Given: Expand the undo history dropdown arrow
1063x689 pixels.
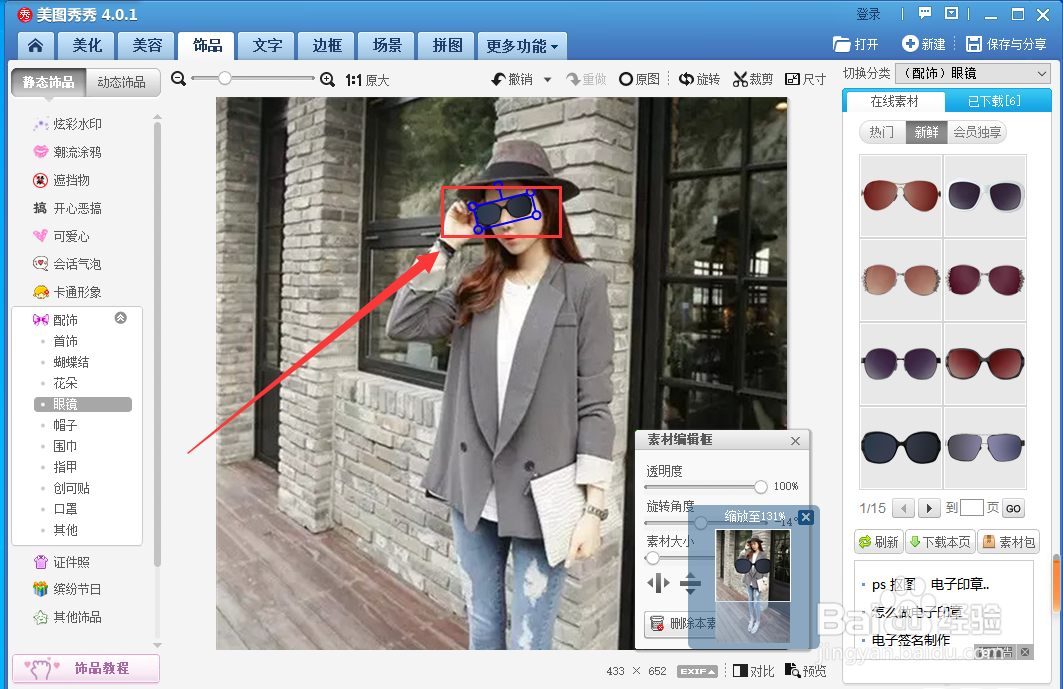Looking at the screenshot, I should [548, 80].
